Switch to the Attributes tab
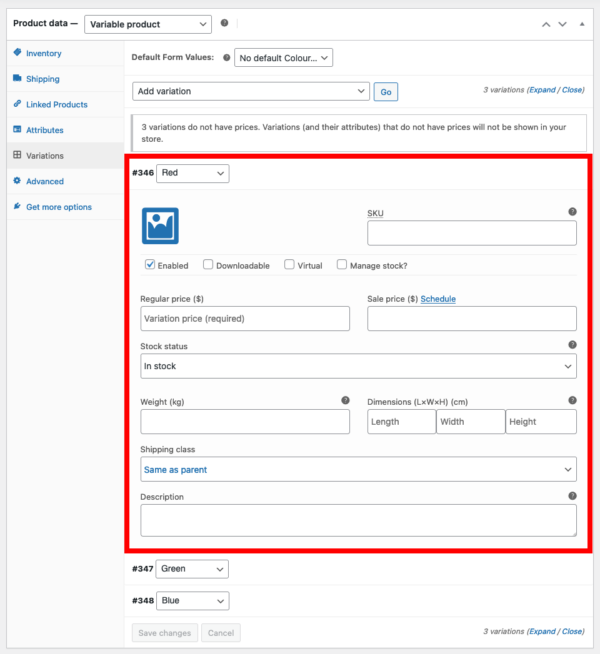This screenshot has height=654, width=600. (44, 130)
